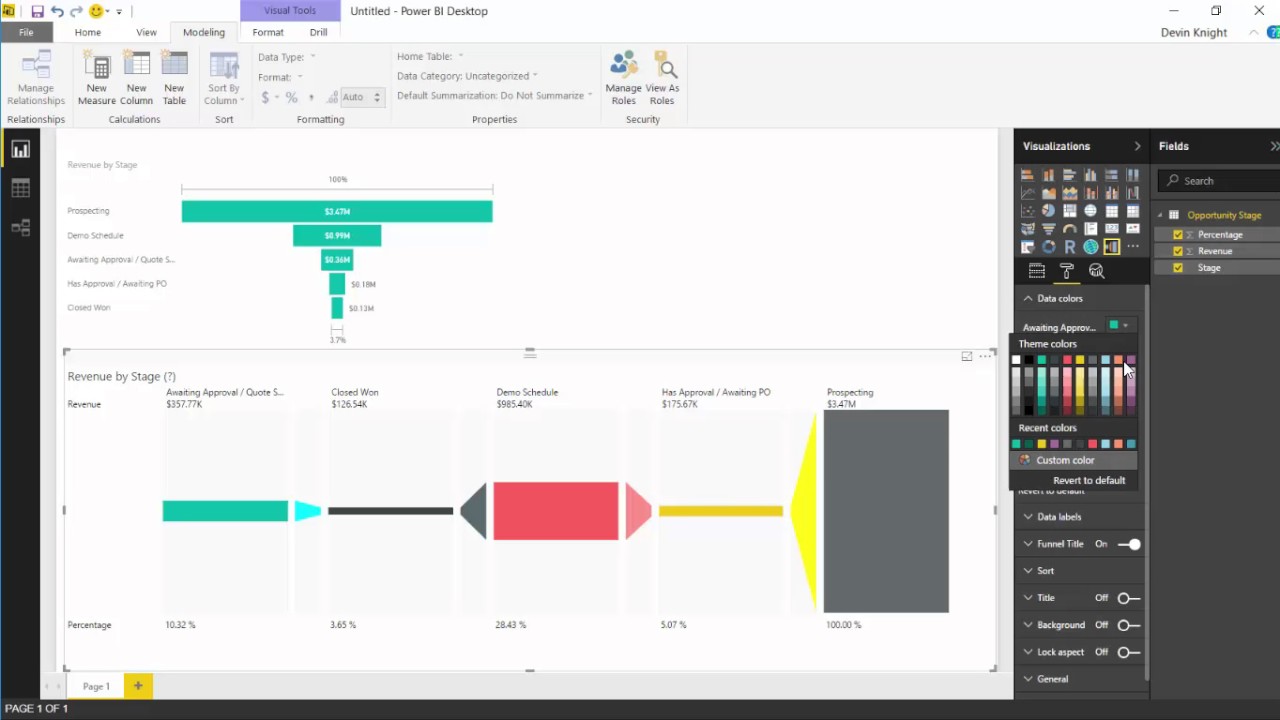
Task: Uncheck the Percentage field checkbox
Action: pyautogui.click(x=1178, y=235)
